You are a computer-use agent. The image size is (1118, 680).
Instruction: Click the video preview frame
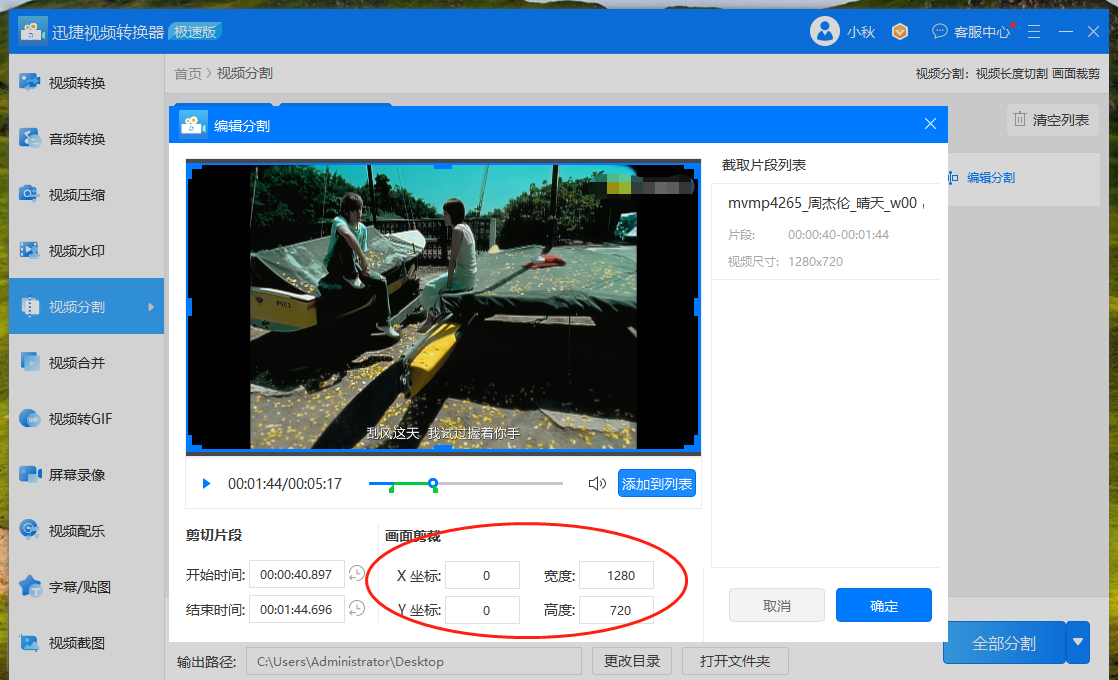pyautogui.click(x=443, y=306)
